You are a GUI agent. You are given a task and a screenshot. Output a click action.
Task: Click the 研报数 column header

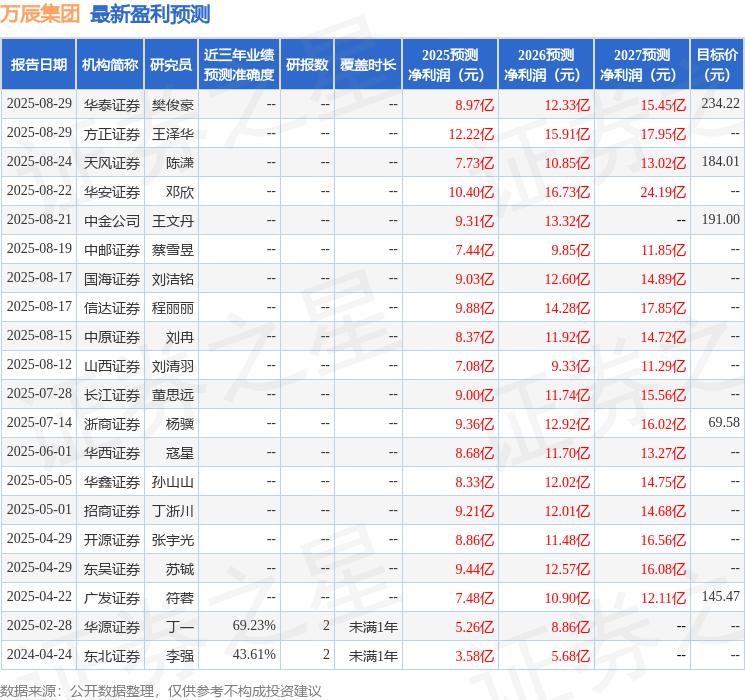[x=307, y=65]
